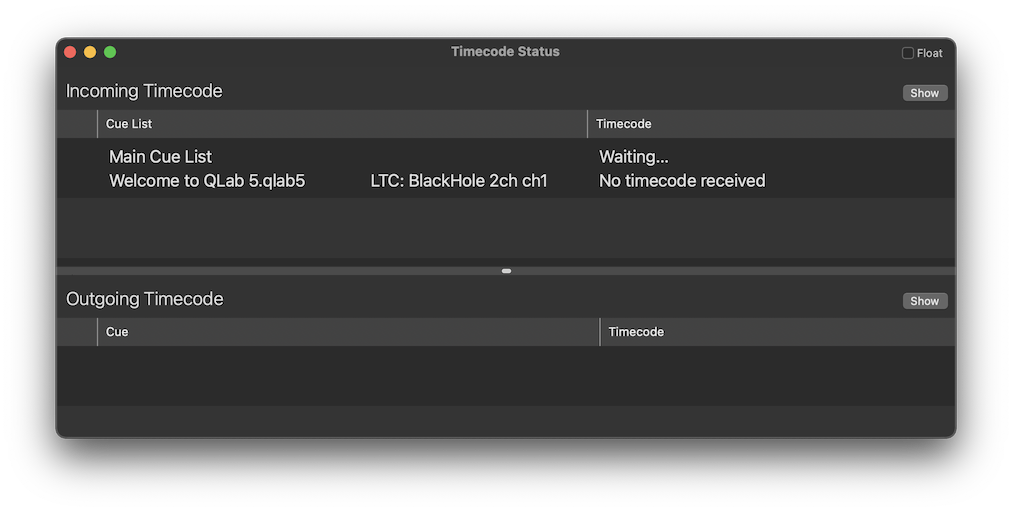The width and height of the screenshot is (1012, 512).
Task: Select the LTC: BlackHole 2ch ch1 label
Action: click(x=458, y=181)
